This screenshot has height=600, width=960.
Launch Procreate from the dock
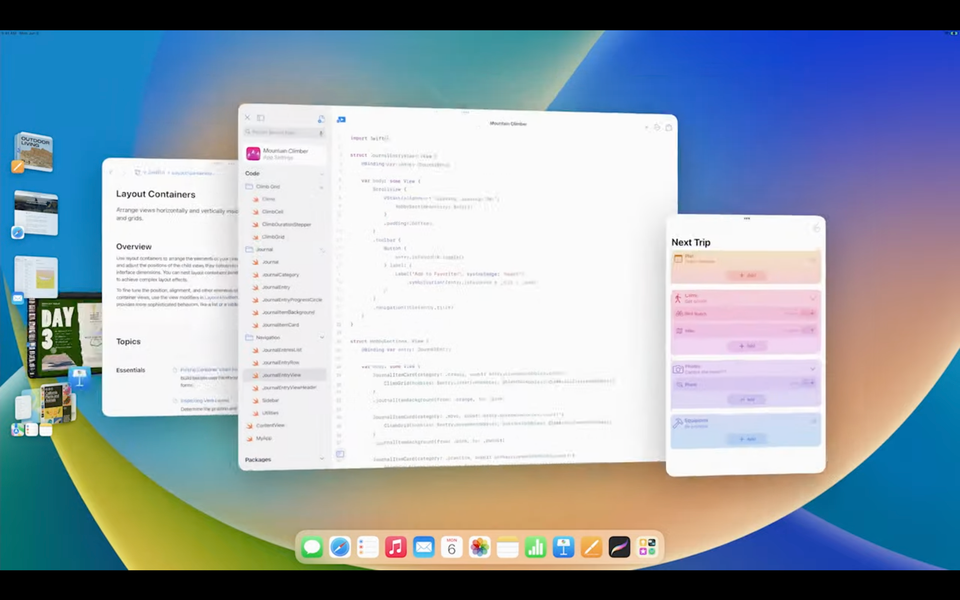[619, 547]
